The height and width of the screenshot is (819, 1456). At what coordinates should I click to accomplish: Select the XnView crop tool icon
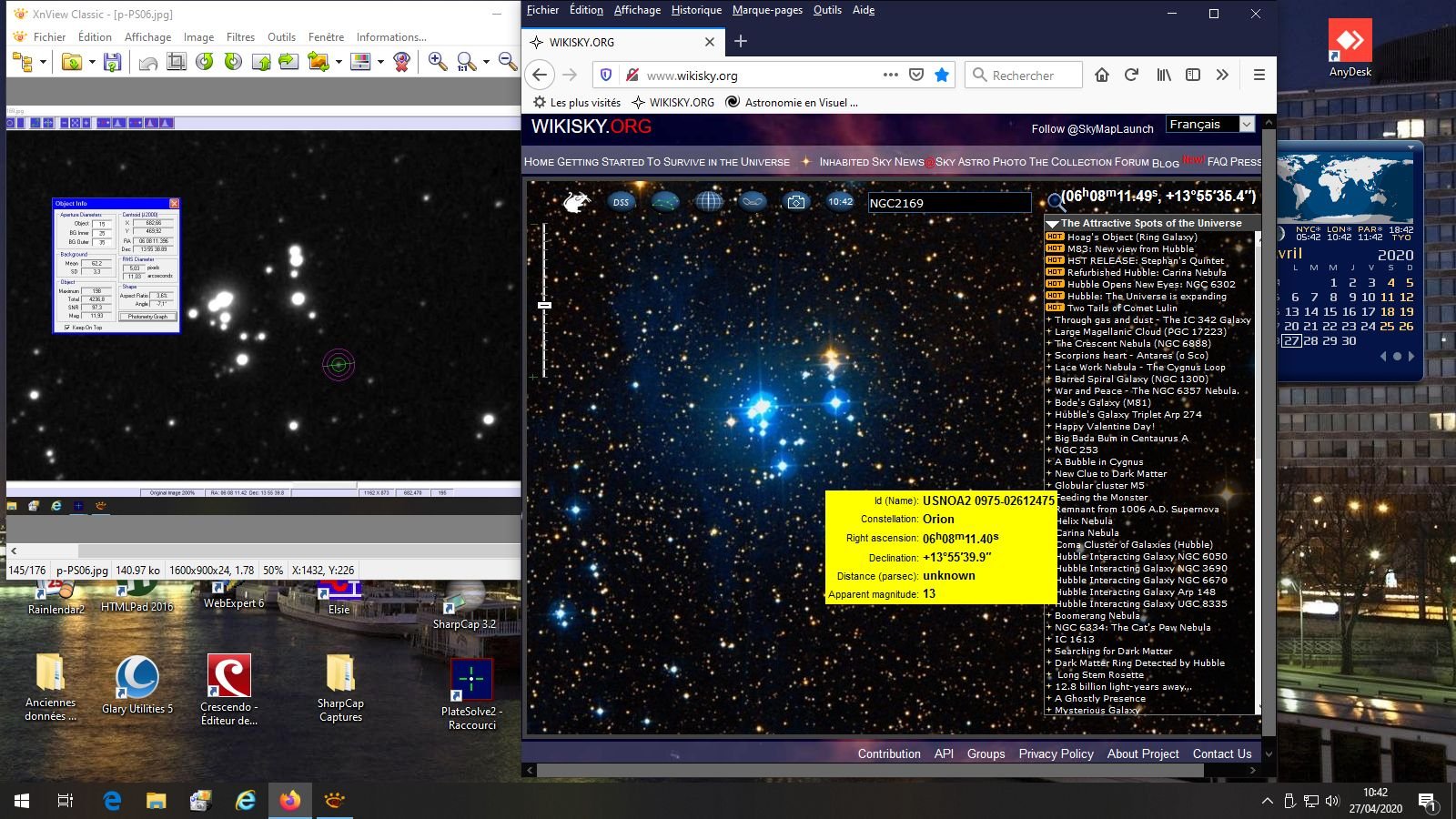(x=177, y=62)
